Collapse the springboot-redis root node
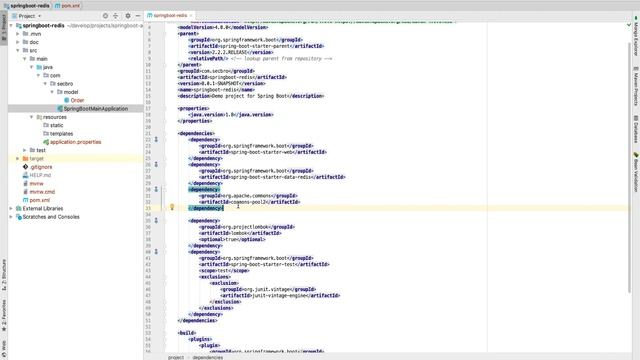 [11, 25]
